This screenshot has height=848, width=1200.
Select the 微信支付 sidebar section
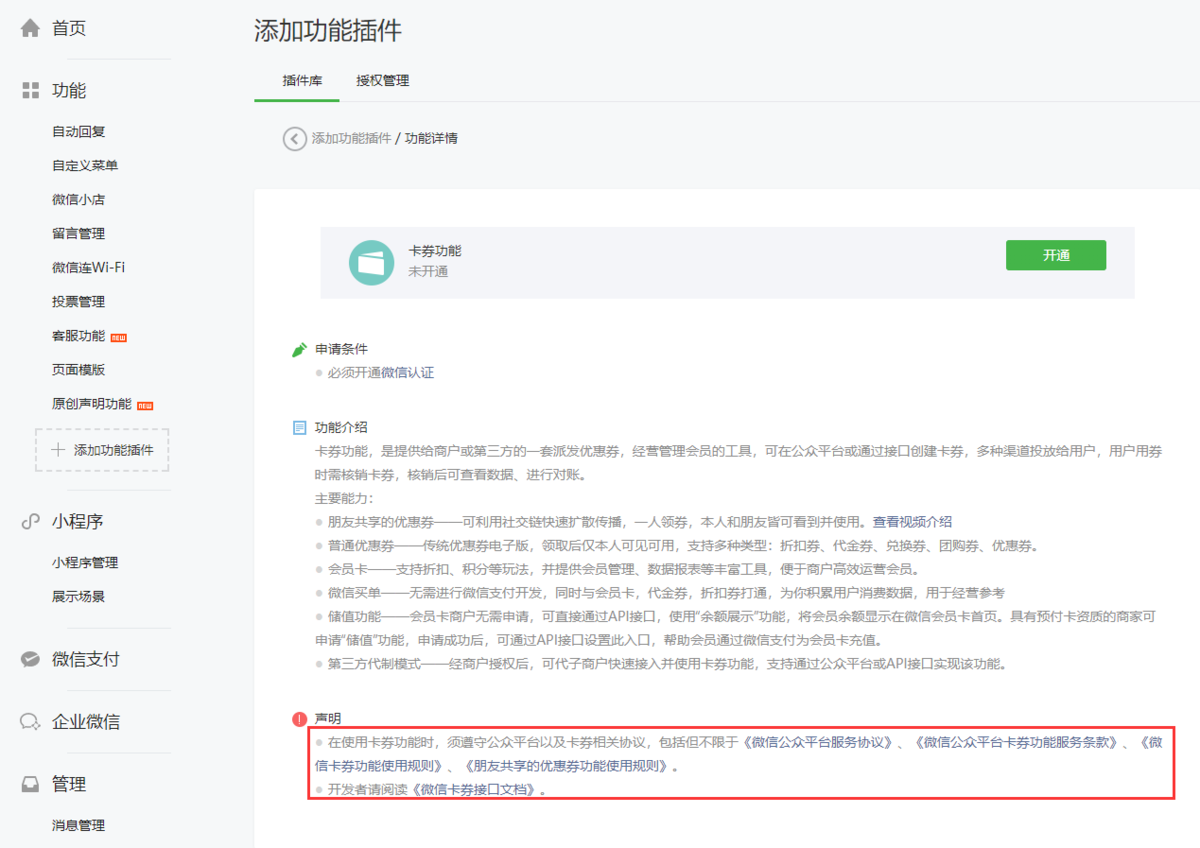click(x=86, y=659)
